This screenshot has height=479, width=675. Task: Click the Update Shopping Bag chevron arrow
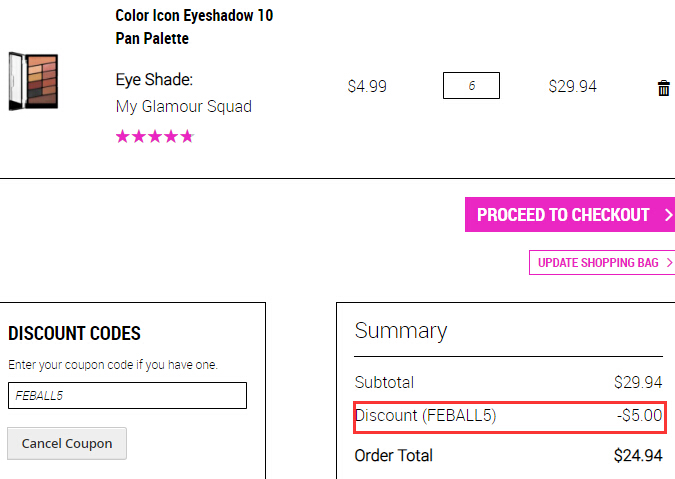[669, 262]
